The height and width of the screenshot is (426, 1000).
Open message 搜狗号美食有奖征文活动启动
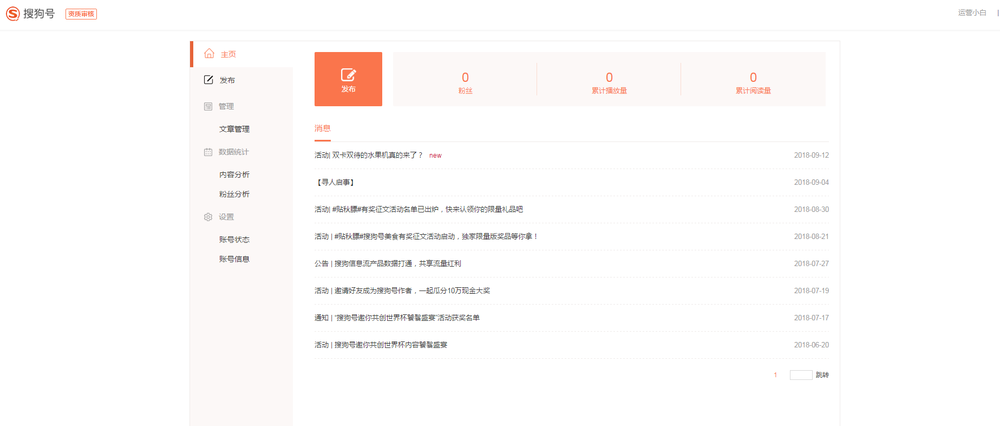click(427, 237)
